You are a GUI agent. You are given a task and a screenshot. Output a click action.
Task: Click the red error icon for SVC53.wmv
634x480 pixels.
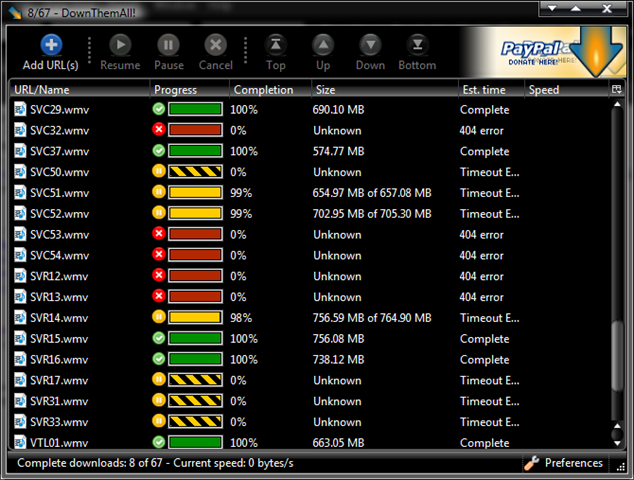coord(159,234)
